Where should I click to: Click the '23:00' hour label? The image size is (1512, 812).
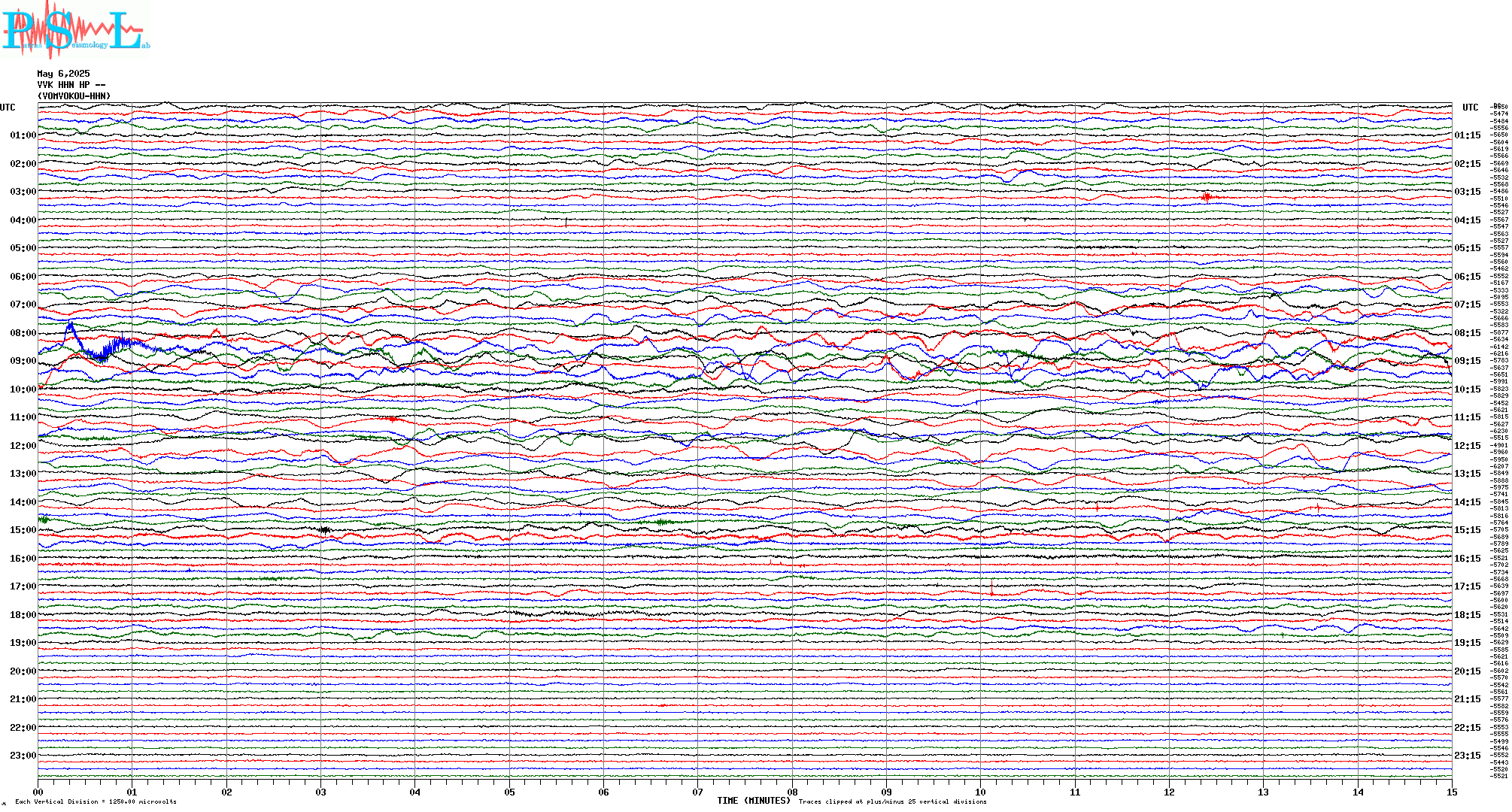pyautogui.click(x=23, y=756)
